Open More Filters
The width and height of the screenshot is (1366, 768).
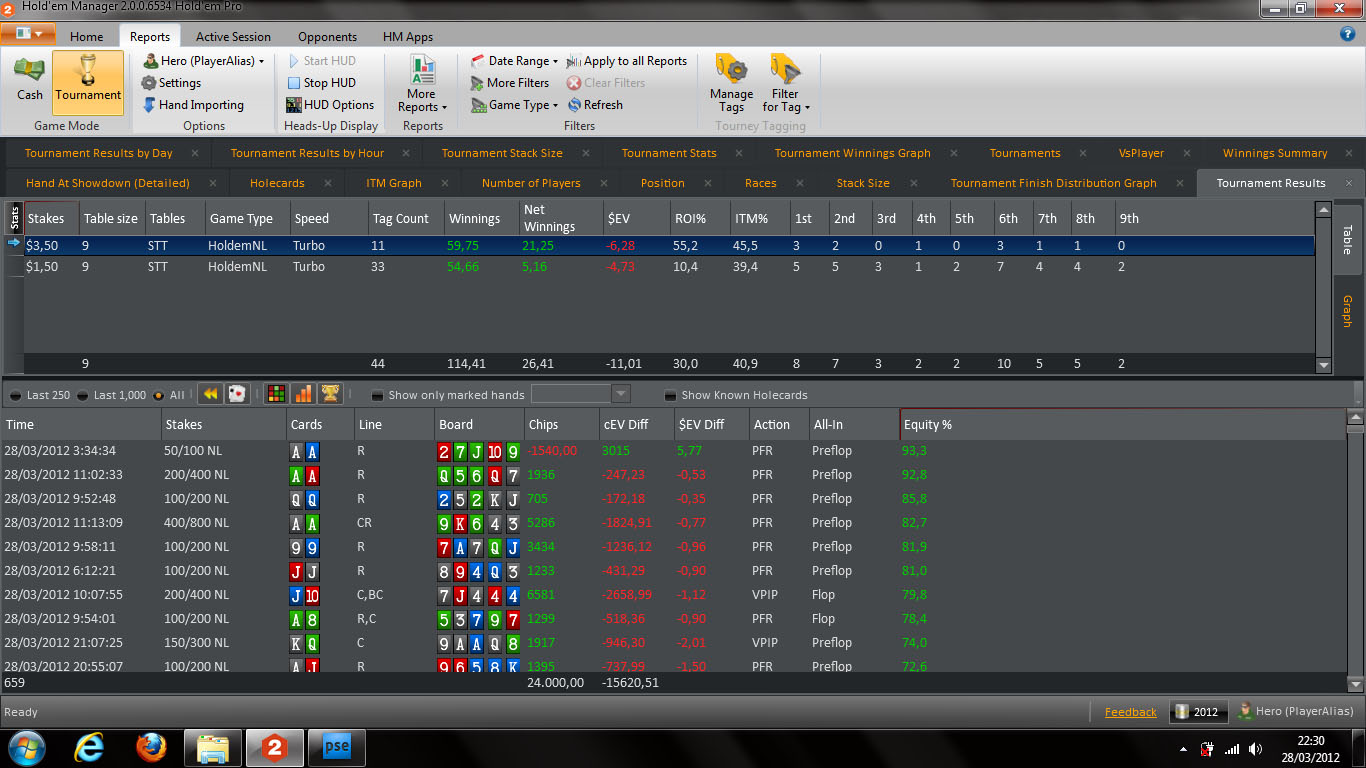point(510,83)
